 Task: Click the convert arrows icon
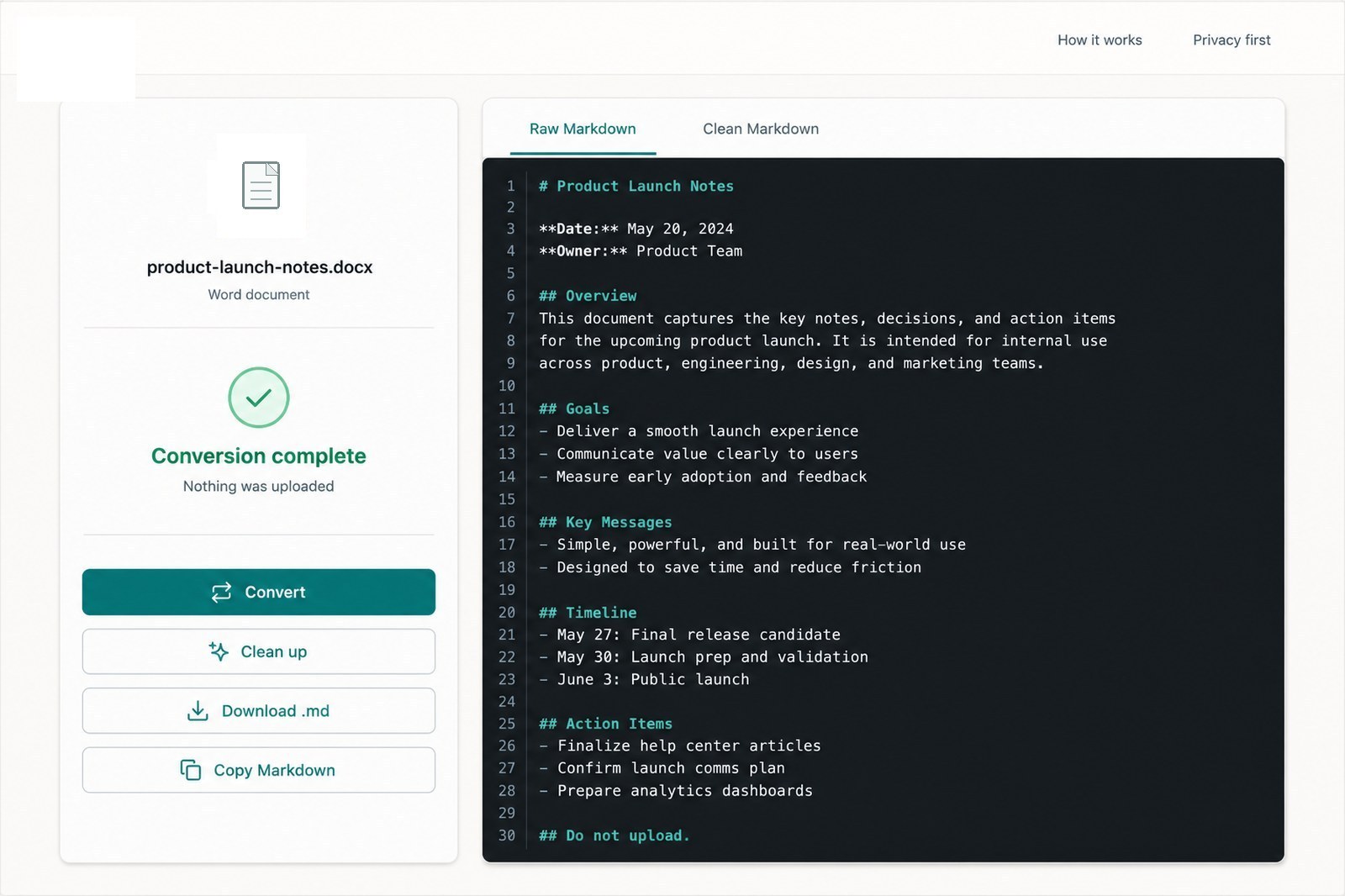coord(221,593)
